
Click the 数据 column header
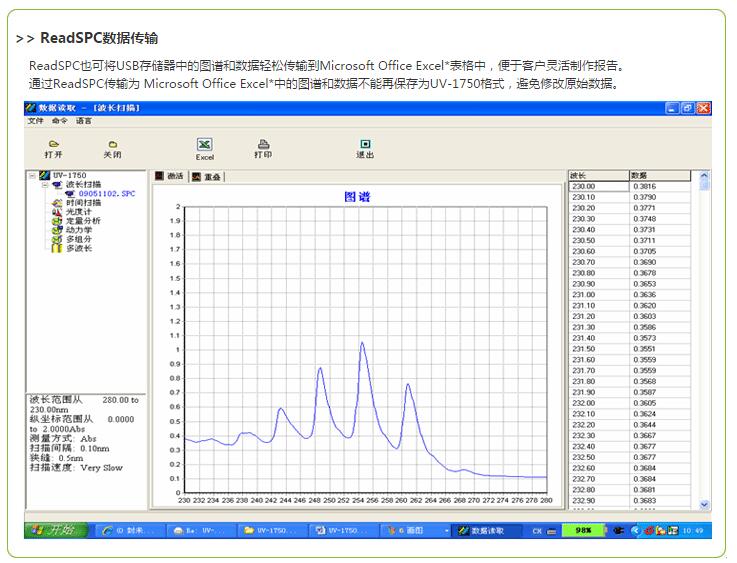pyautogui.click(x=659, y=176)
